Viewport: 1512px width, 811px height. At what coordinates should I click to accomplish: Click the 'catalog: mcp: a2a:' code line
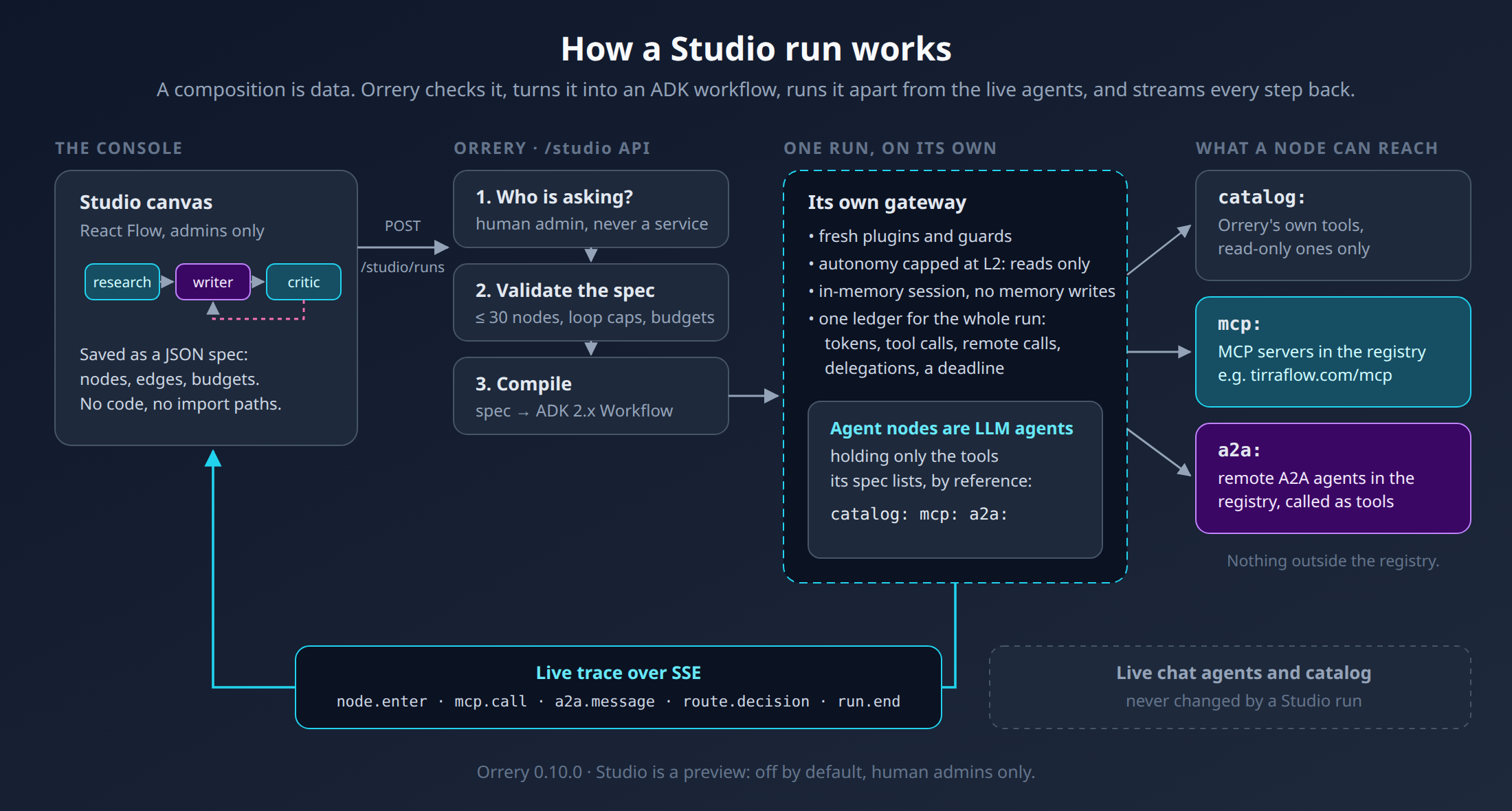coord(919,514)
